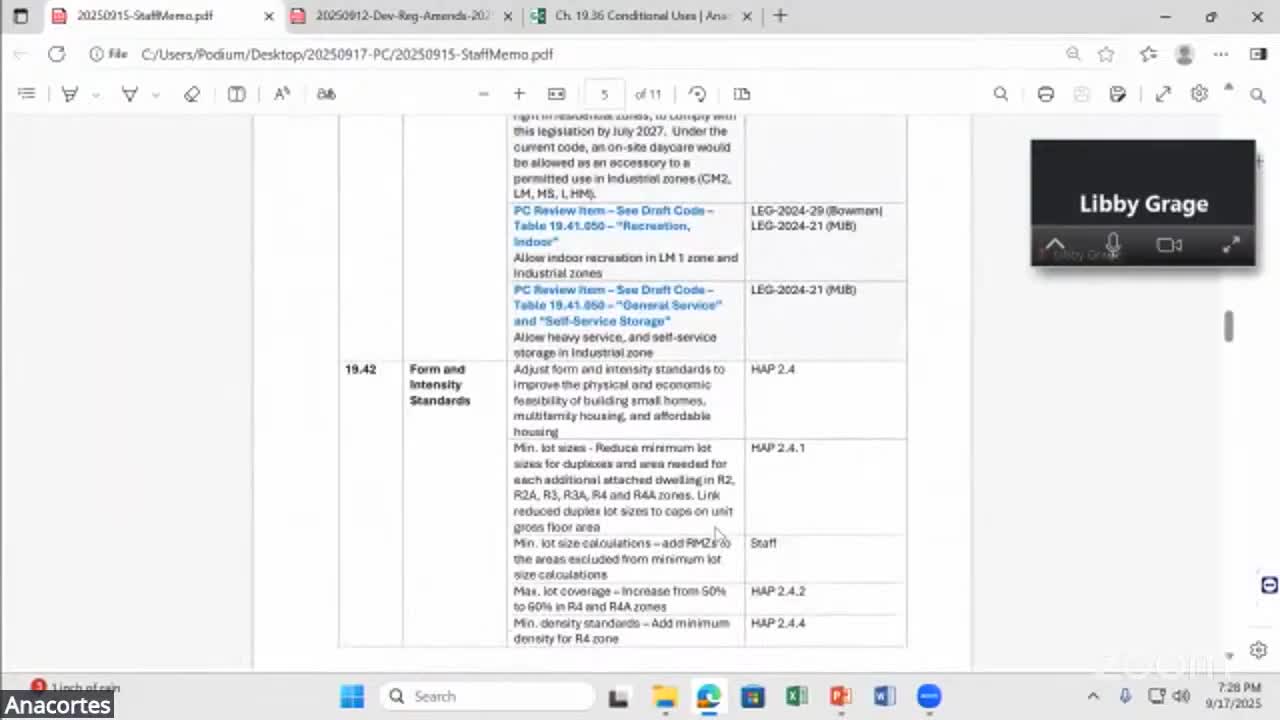The height and width of the screenshot is (720, 1280).
Task: Go back to the previous page
Action: coord(20,54)
